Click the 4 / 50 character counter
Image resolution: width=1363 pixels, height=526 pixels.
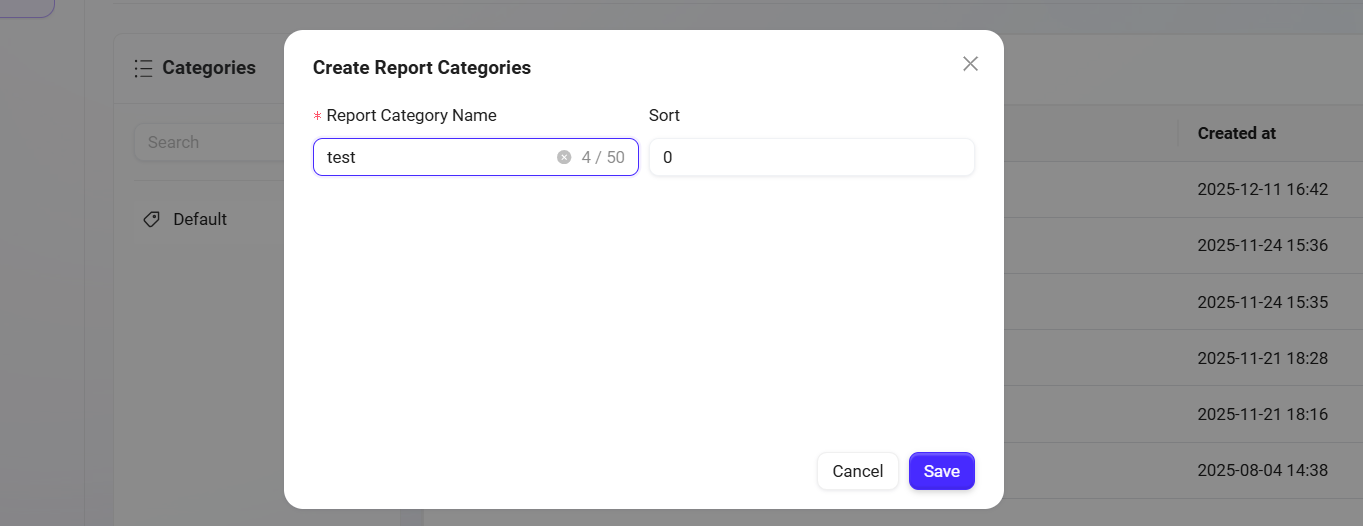(603, 157)
